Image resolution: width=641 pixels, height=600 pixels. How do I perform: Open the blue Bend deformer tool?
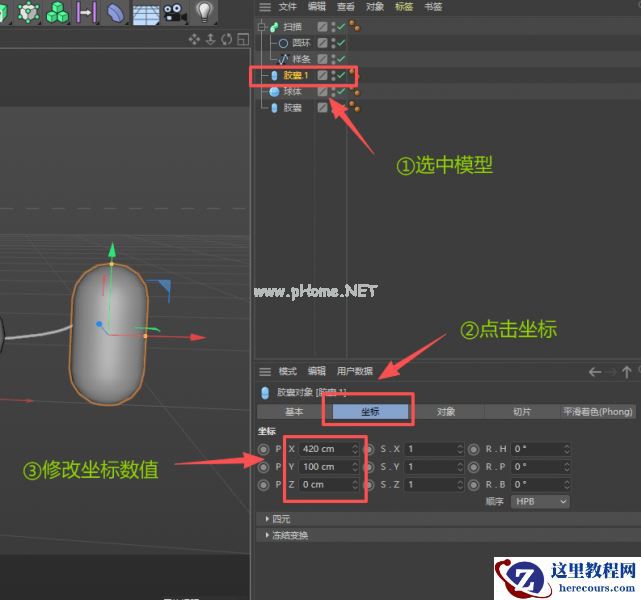(x=116, y=12)
